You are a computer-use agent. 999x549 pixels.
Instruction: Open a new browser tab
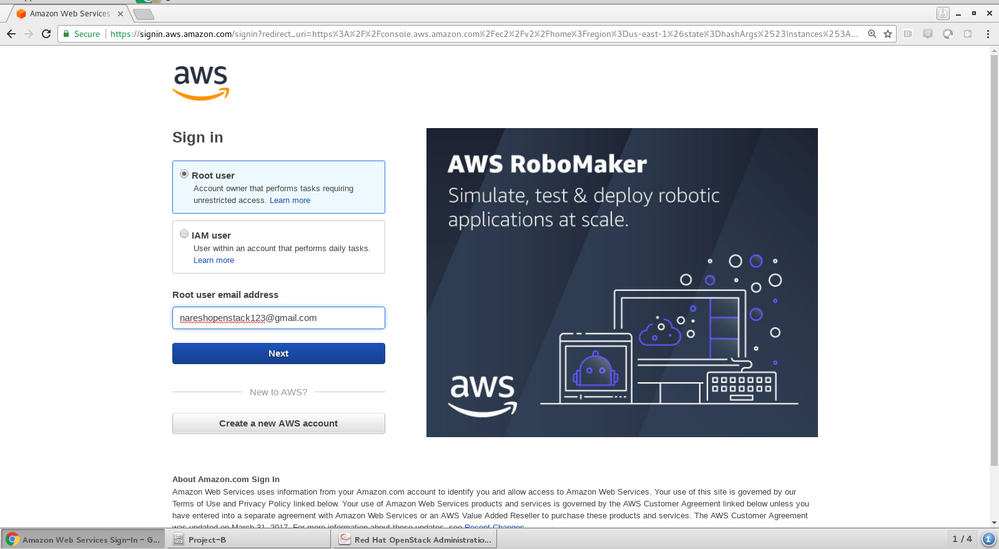click(144, 14)
